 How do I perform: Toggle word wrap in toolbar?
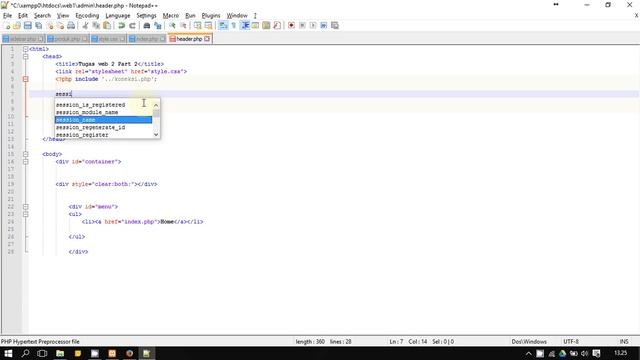(x=223, y=26)
